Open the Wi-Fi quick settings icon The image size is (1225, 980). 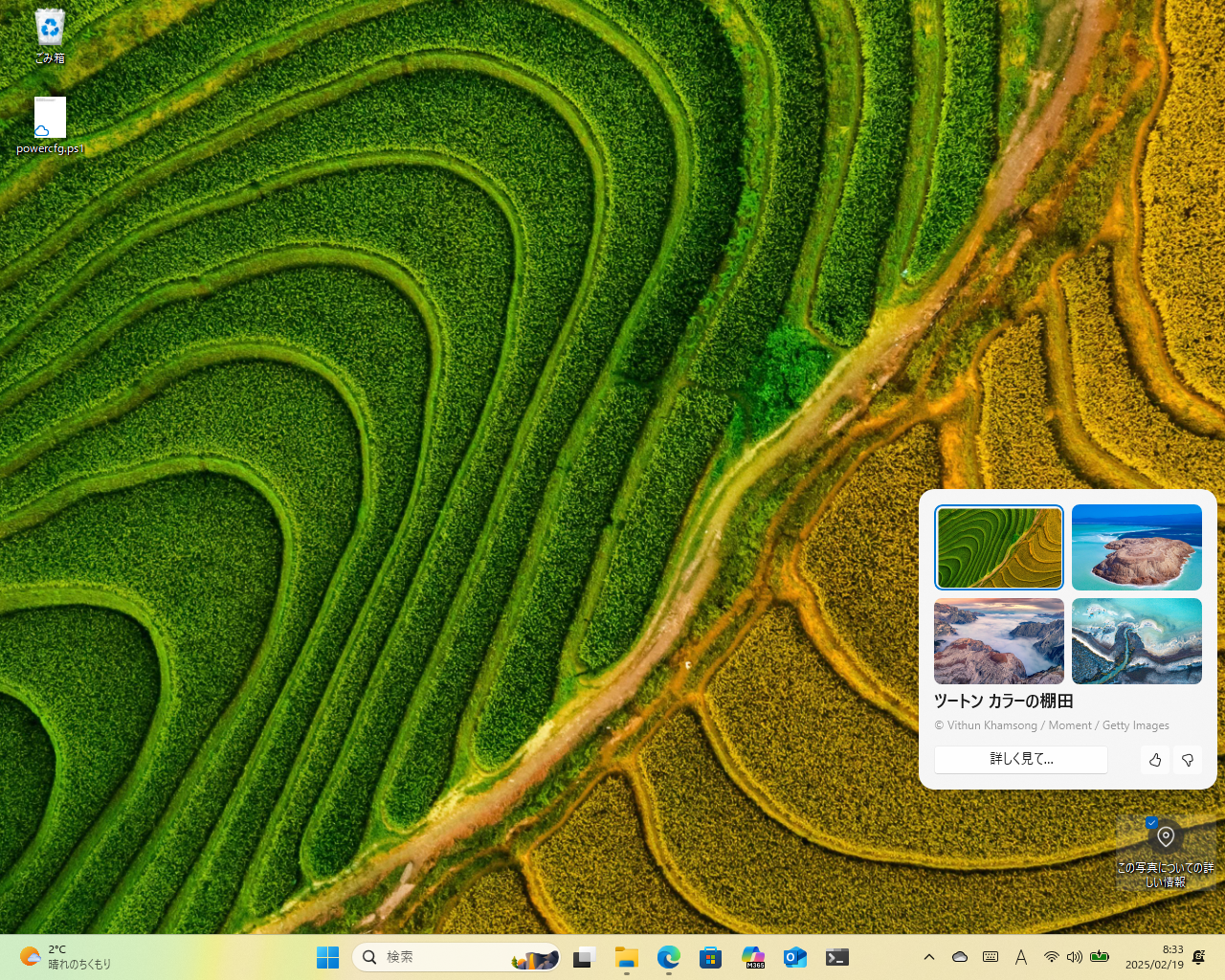(1051, 956)
